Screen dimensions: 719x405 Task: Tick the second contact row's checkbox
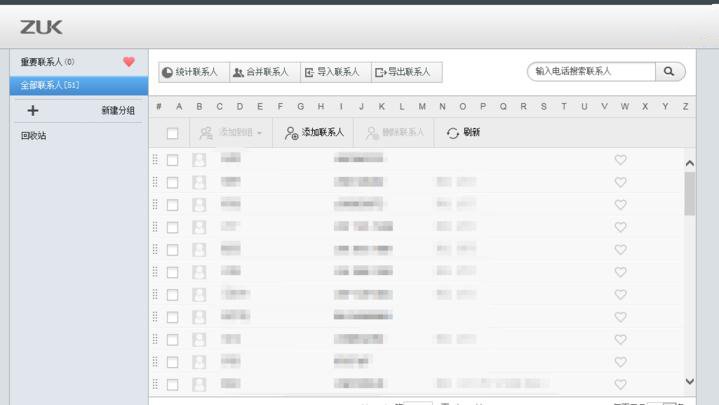point(172,183)
